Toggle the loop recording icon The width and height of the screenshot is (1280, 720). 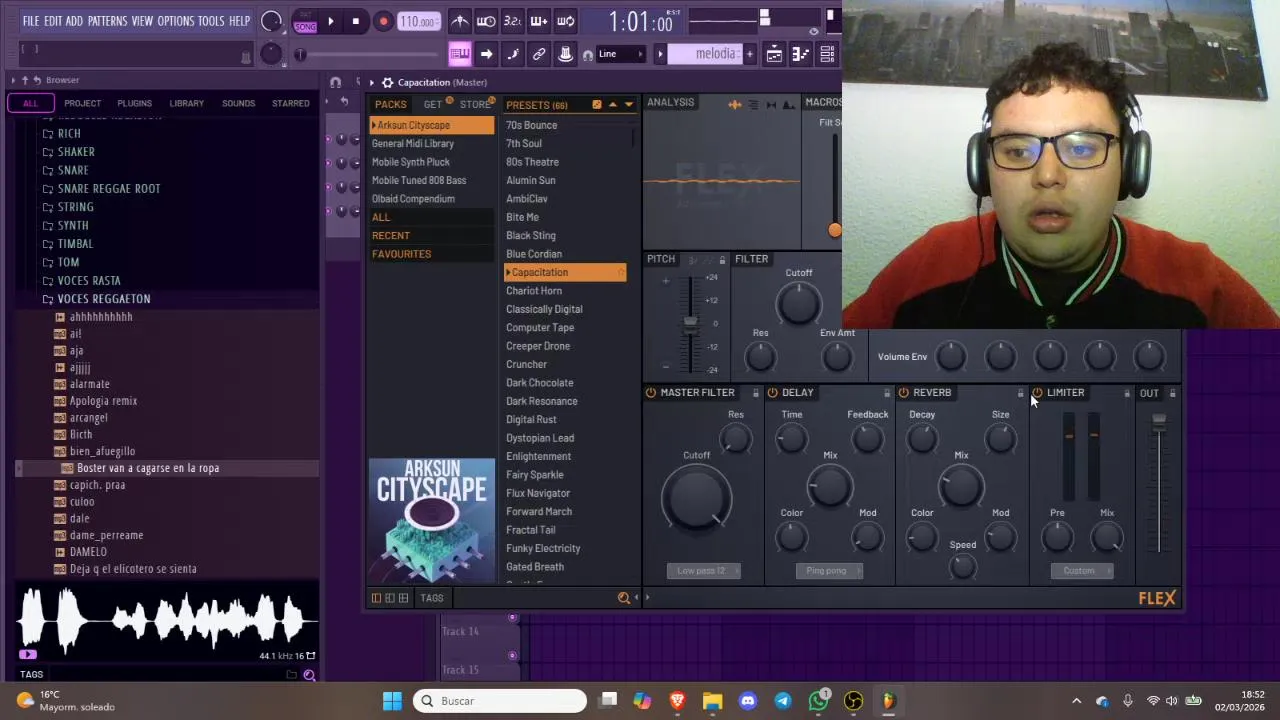[565, 21]
